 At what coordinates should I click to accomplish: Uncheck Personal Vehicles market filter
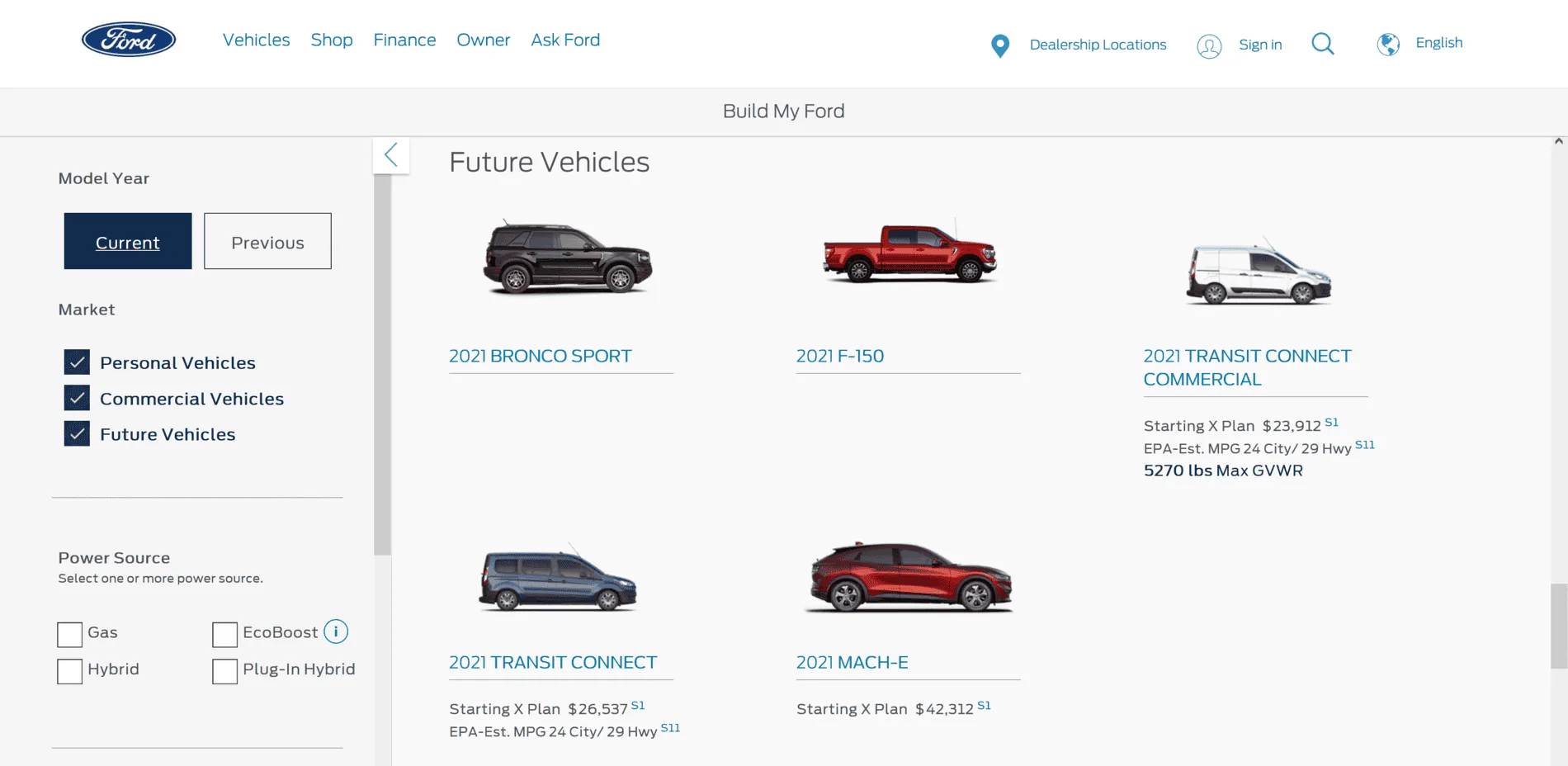77,362
